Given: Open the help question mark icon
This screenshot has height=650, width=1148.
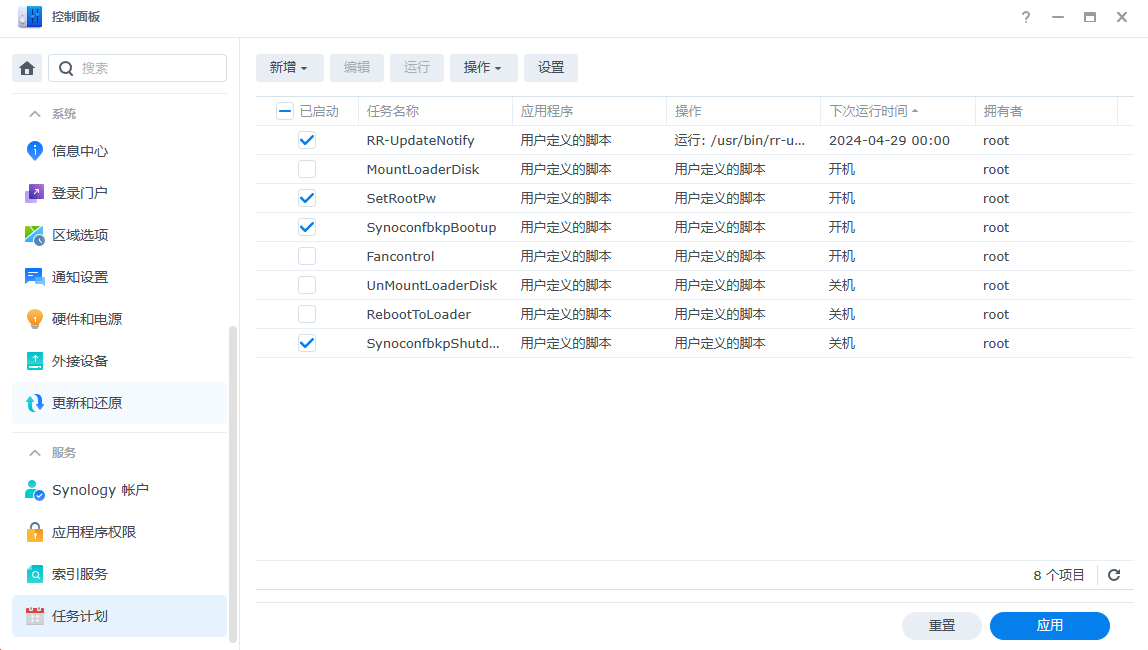Looking at the screenshot, I should (x=1026, y=17).
